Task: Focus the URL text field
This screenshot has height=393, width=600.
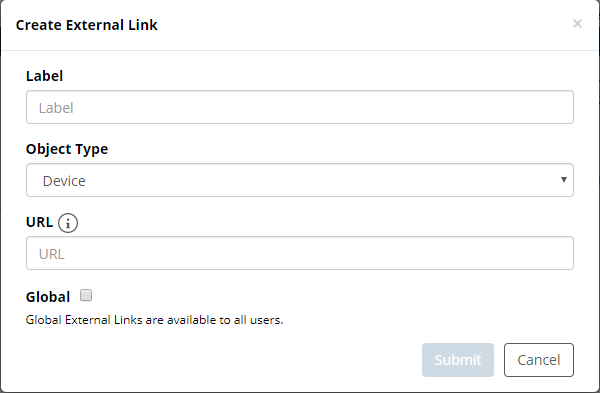Action: coord(300,253)
